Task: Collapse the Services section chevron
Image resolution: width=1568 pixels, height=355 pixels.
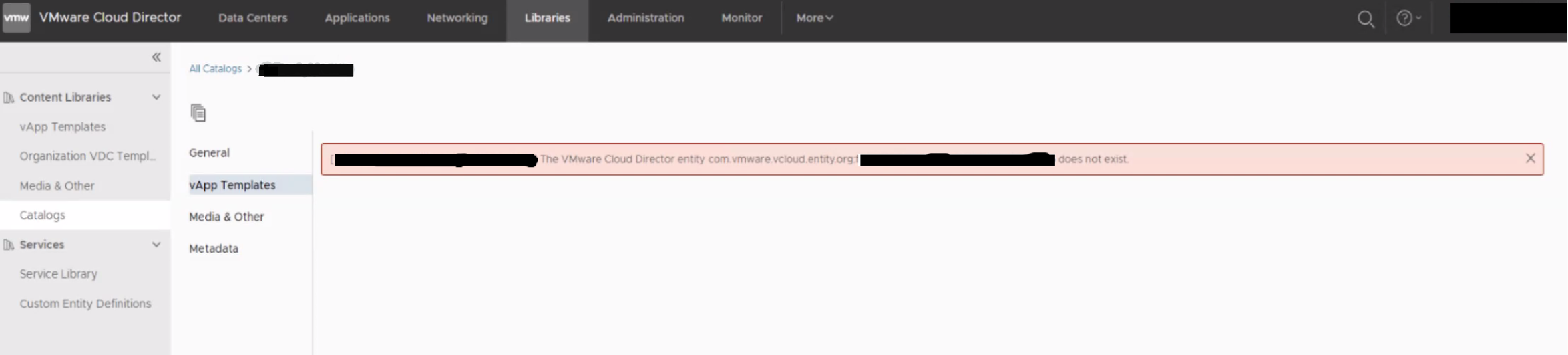Action: 156,245
